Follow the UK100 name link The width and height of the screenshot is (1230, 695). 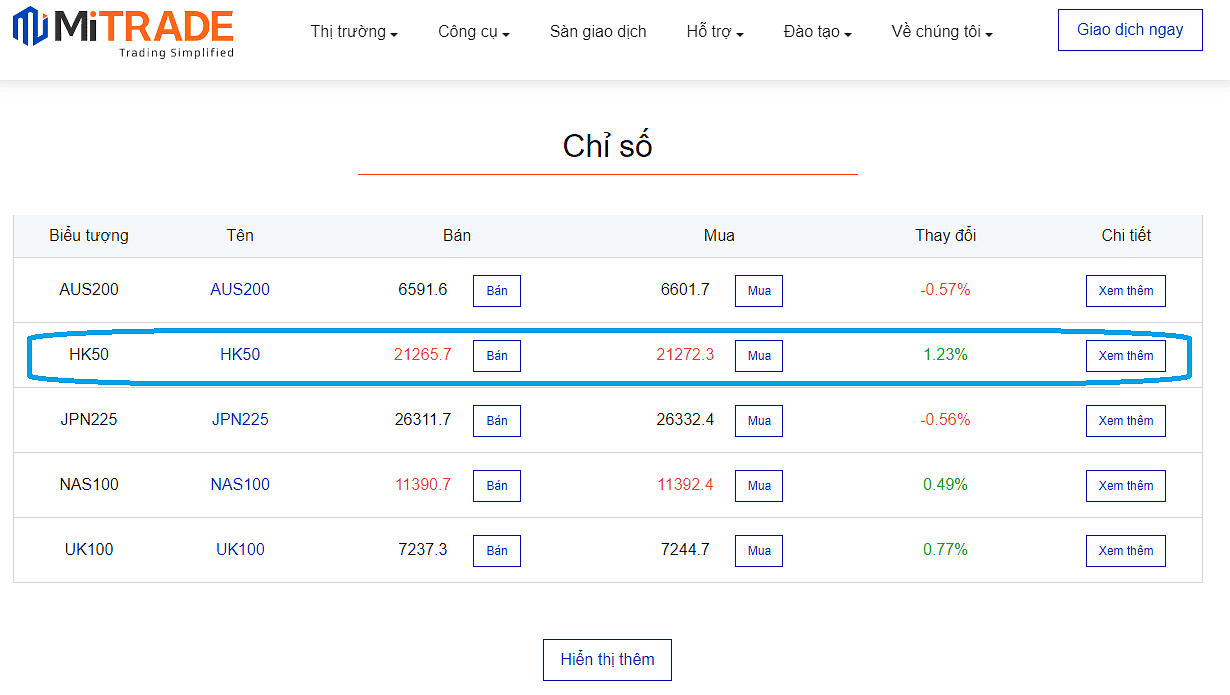click(x=240, y=550)
